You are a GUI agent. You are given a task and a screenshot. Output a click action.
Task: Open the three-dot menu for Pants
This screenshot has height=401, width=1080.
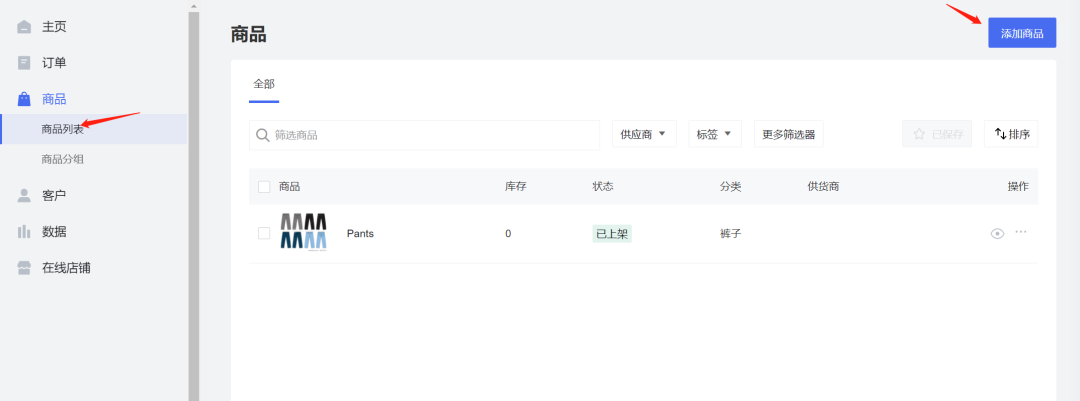tap(1021, 232)
